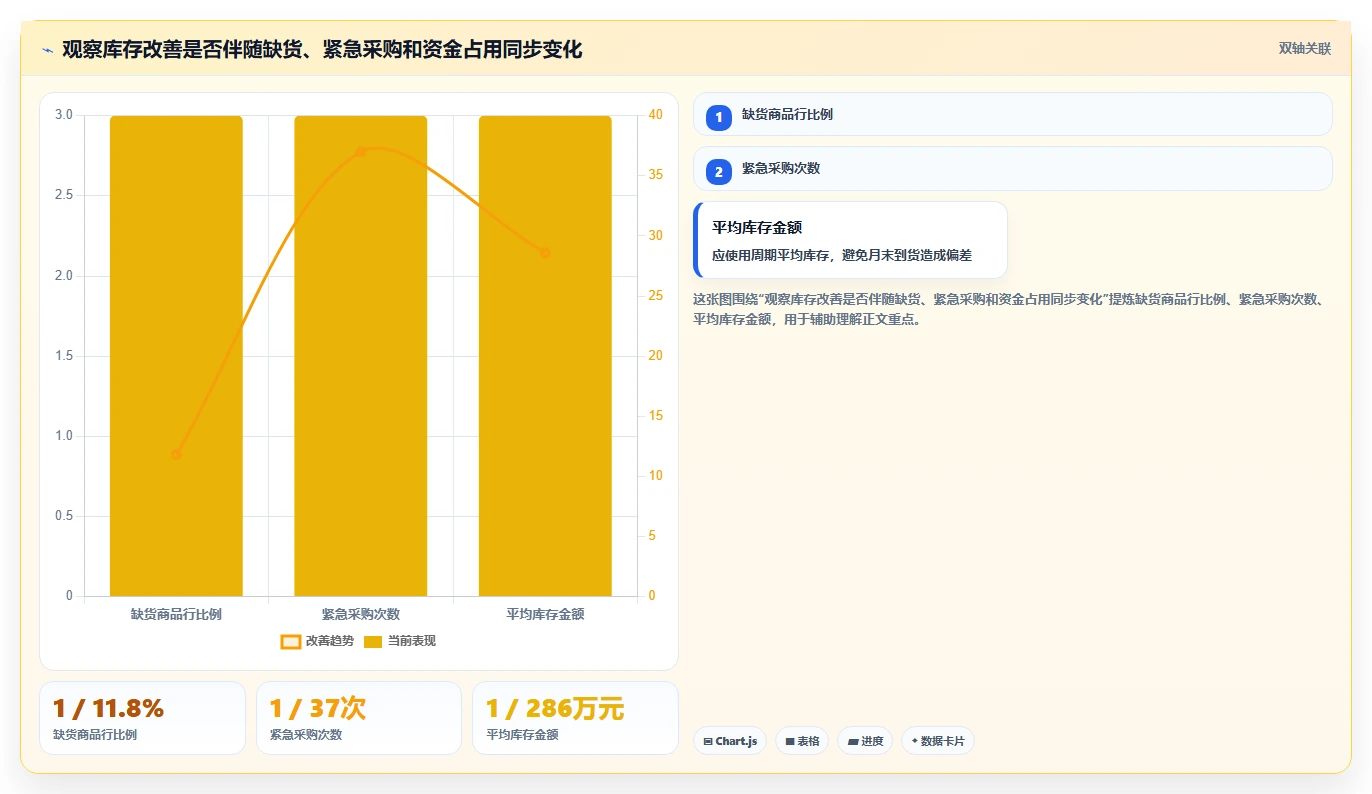This screenshot has height=794, width=1372.
Task: Select the 紧急采购次数 list item numbered 2
Action: pos(1012,168)
